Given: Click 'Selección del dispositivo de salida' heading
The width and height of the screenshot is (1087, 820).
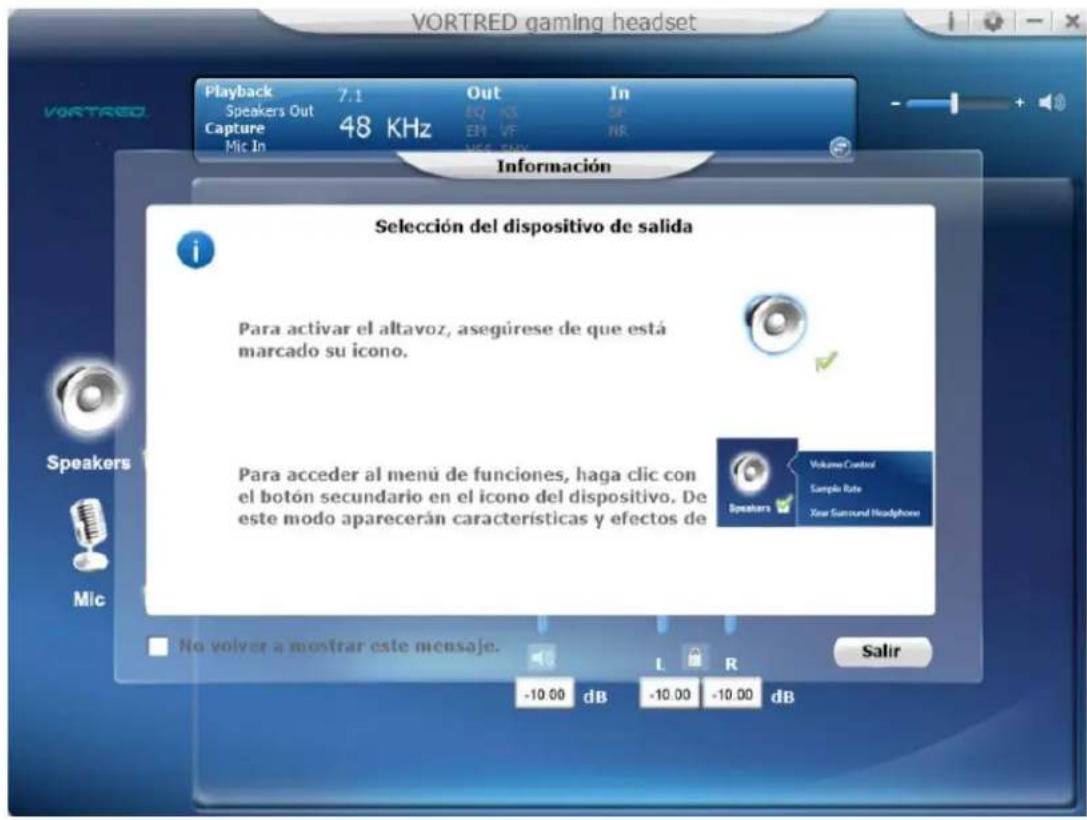Looking at the screenshot, I should pos(534,227).
